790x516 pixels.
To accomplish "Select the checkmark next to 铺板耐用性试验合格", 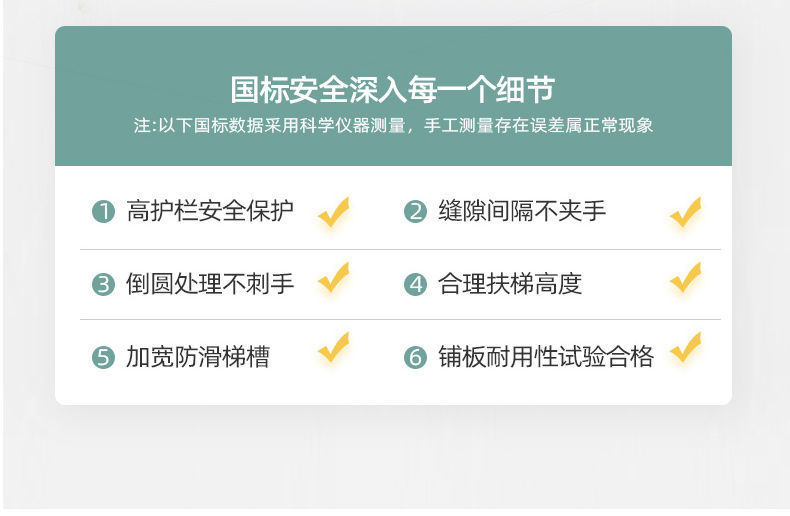I will pos(686,348).
